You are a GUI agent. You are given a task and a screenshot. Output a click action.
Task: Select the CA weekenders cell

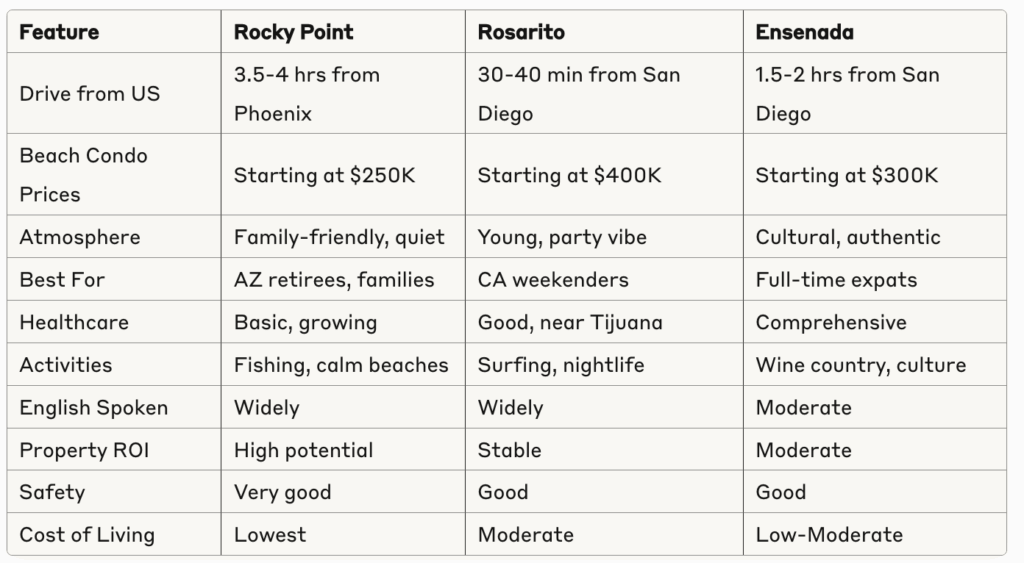coord(553,280)
